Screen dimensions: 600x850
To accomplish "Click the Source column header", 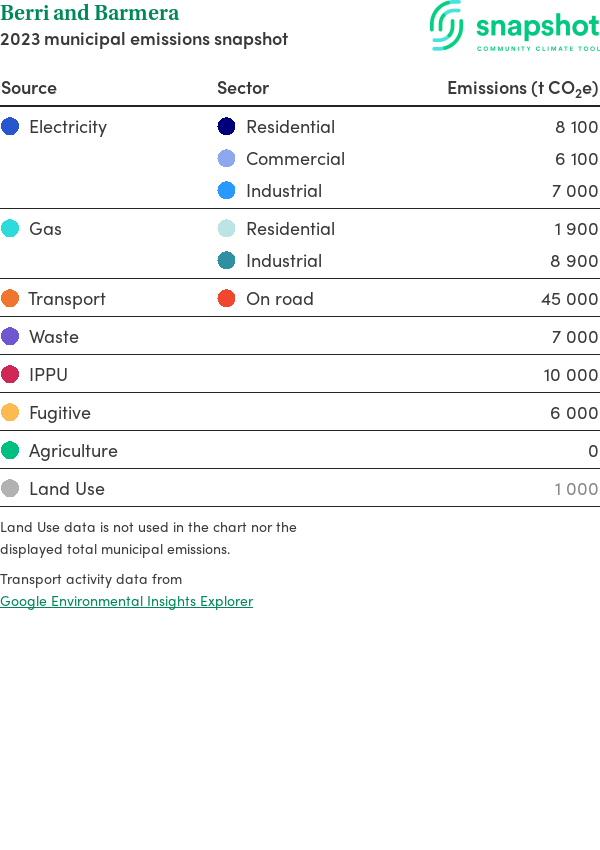I will point(29,88).
